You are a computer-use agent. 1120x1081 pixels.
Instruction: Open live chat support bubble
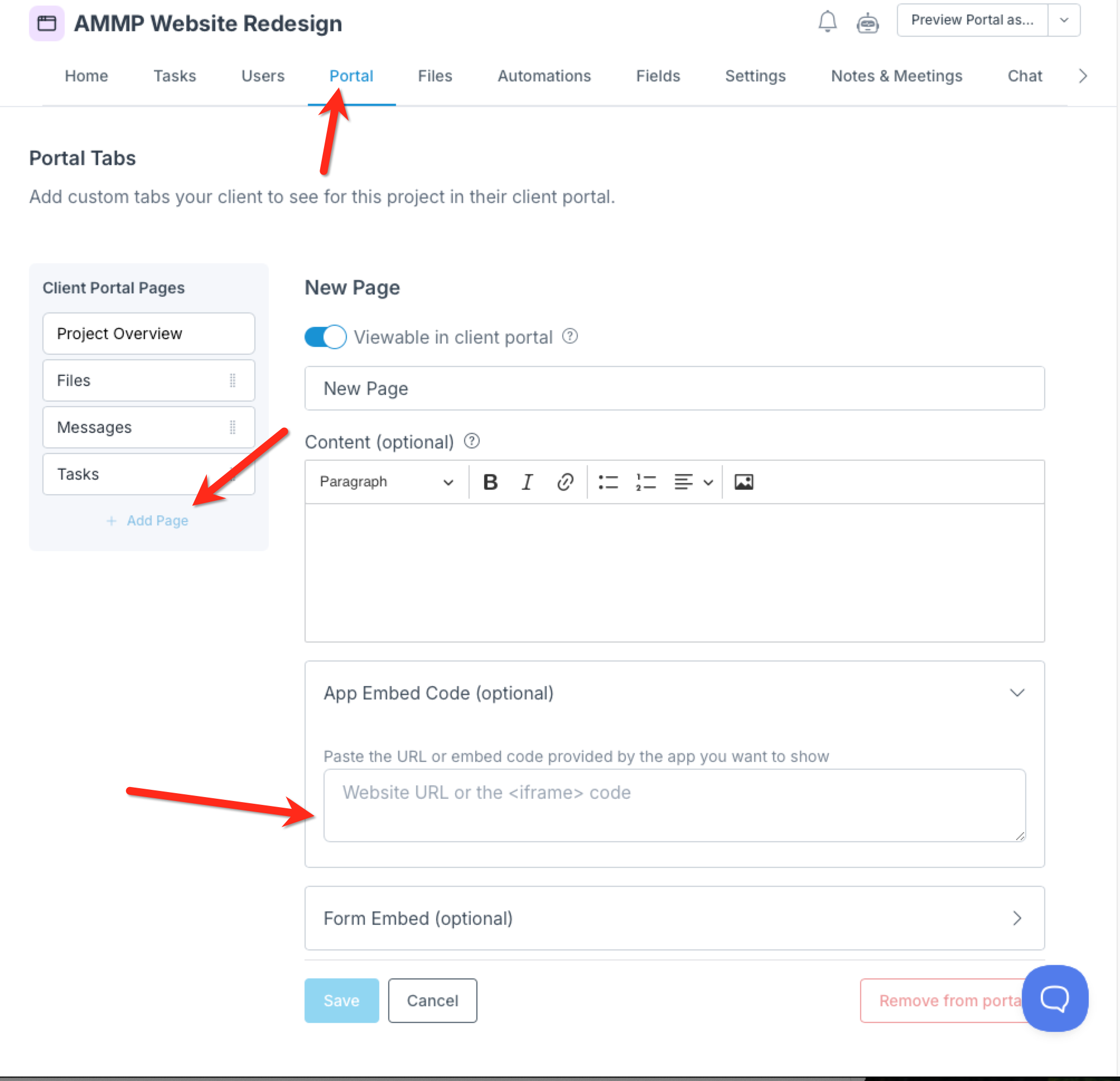(x=1054, y=997)
